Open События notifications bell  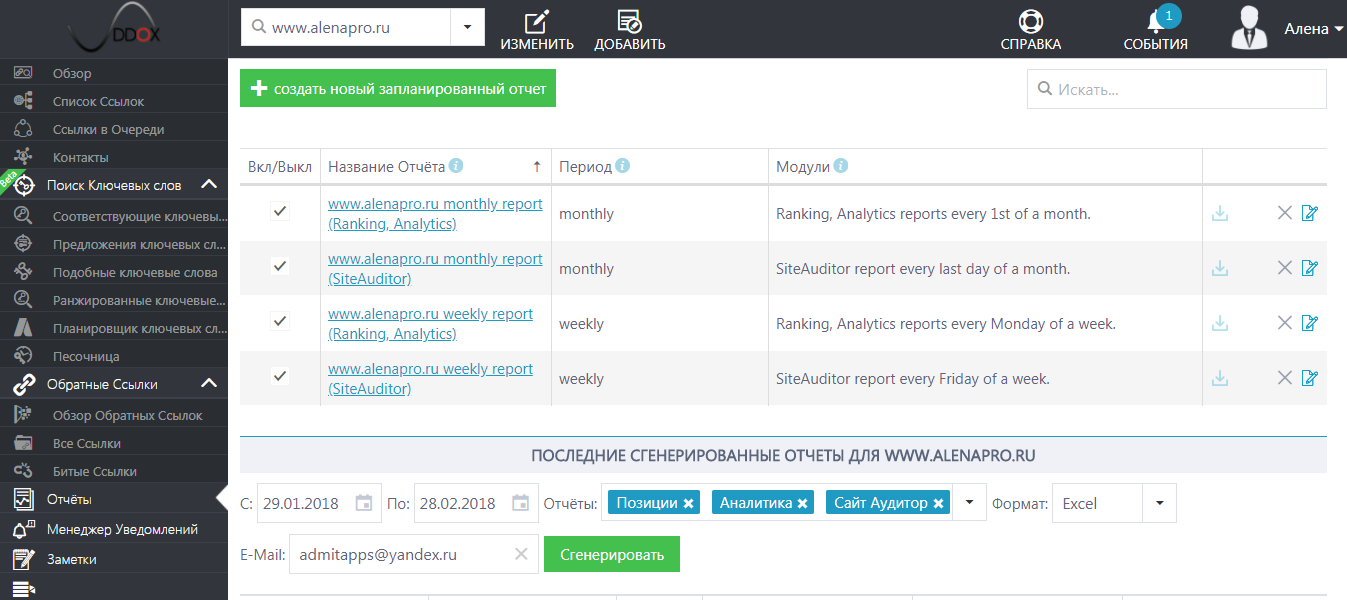[1156, 24]
